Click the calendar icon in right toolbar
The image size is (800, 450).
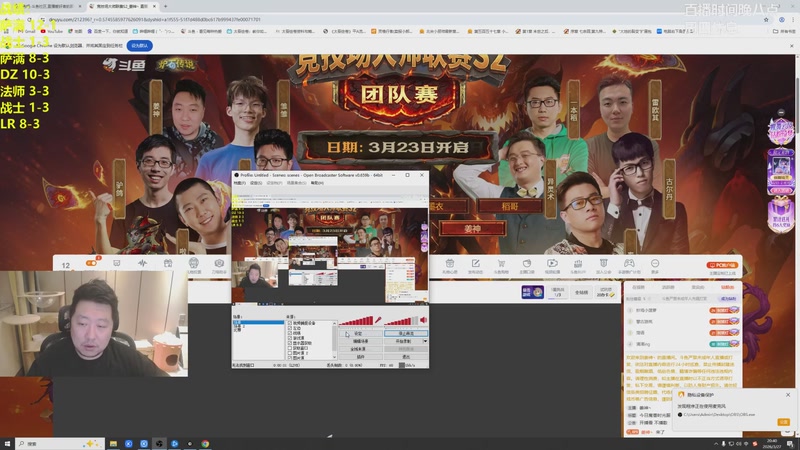pos(449,263)
